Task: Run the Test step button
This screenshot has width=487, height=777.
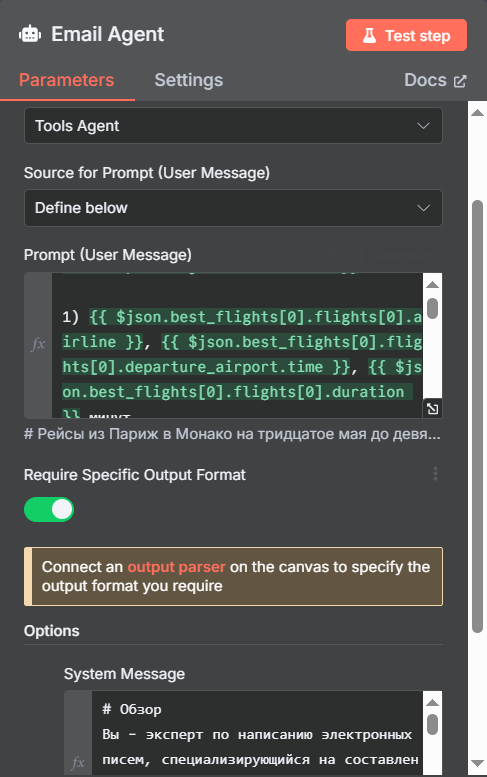Action: [406, 35]
